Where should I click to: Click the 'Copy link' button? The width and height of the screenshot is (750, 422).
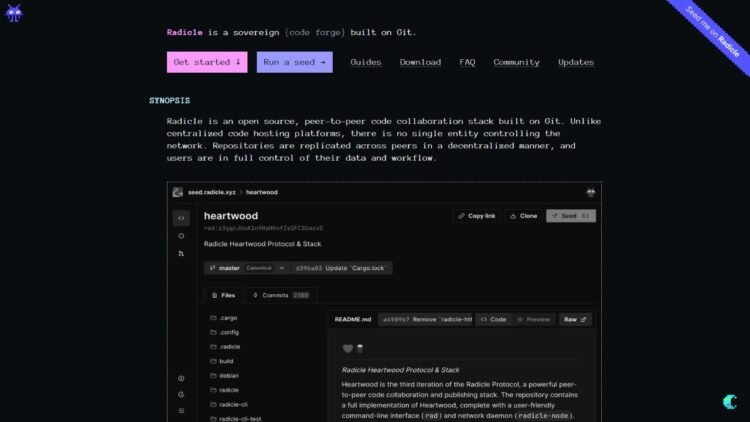click(477, 216)
